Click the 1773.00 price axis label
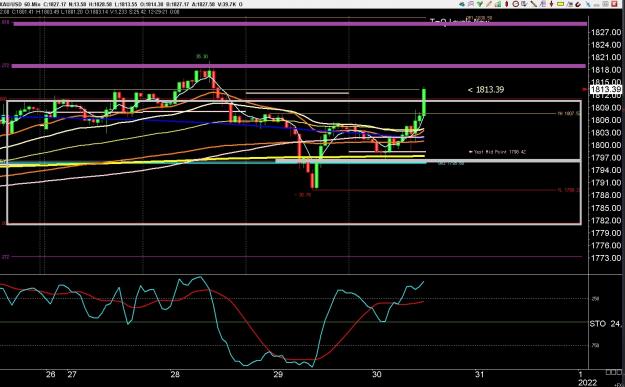This screenshot has width=625, height=387. 606,258
